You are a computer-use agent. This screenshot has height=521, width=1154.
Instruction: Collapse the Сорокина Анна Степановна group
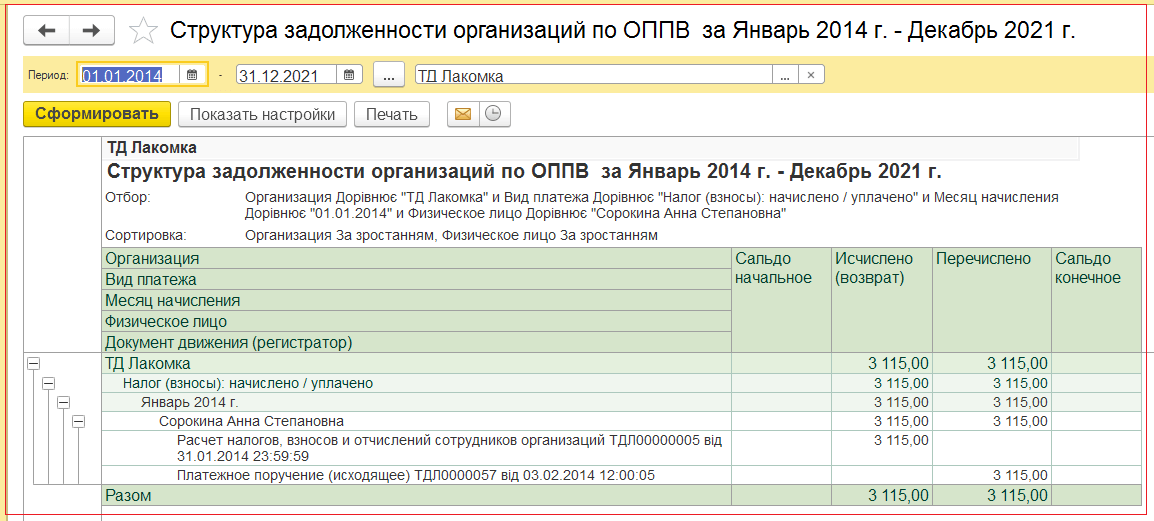click(78, 421)
